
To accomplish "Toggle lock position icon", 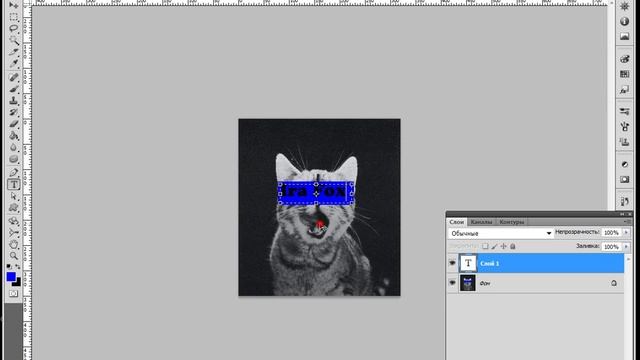I will pyautogui.click(x=504, y=246).
